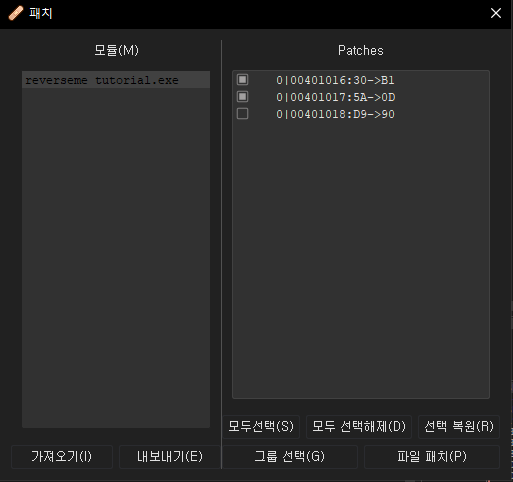Click 파일 패치(P) button
The width and height of the screenshot is (513, 482).
click(x=432, y=457)
